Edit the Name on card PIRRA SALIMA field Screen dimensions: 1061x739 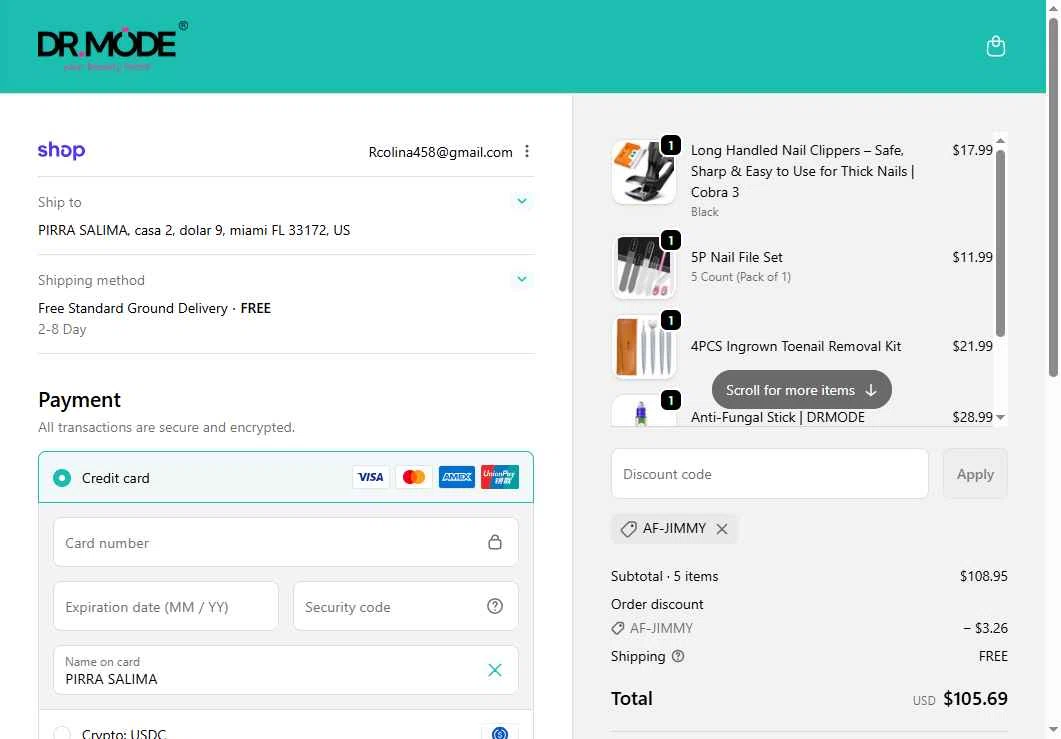[x=286, y=670]
